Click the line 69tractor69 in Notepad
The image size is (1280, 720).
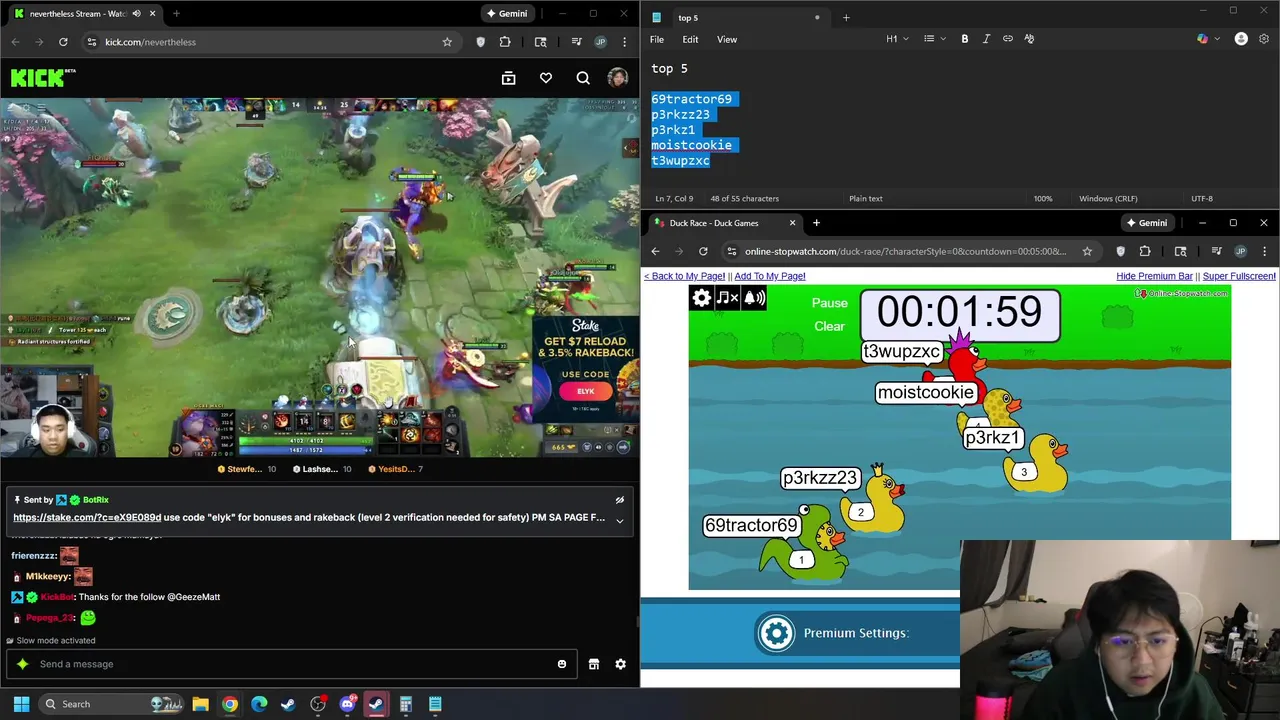pyautogui.click(x=691, y=99)
